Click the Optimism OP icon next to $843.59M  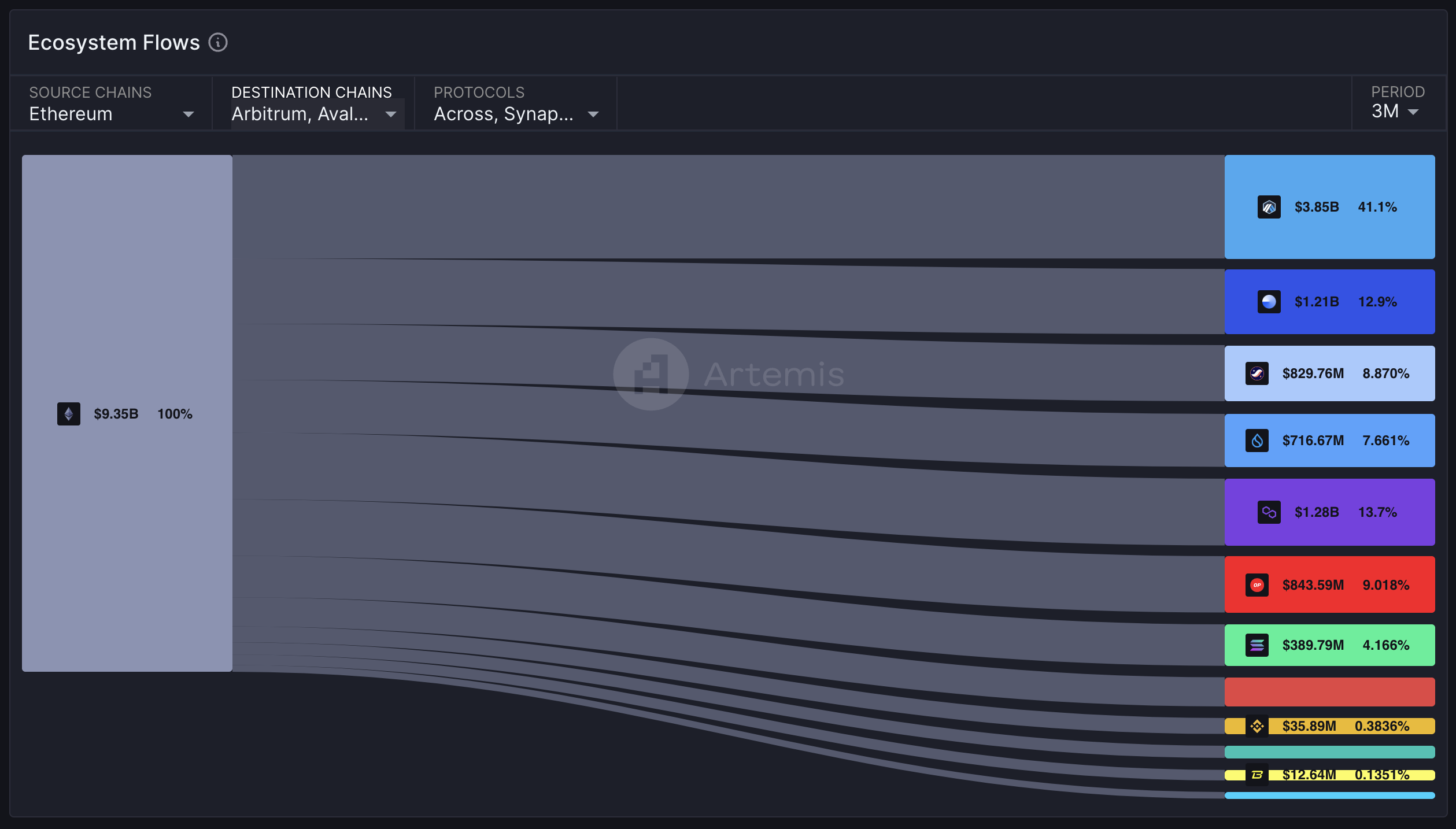click(1256, 585)
